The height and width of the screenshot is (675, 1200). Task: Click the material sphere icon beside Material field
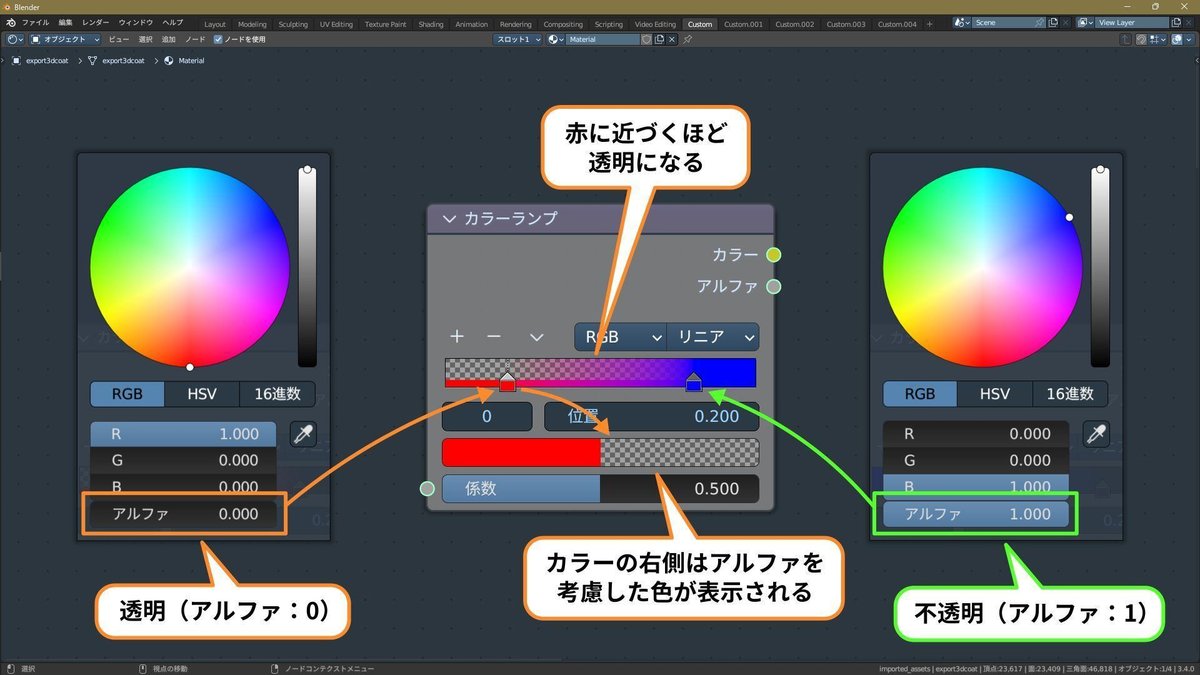tap(556, 39)
